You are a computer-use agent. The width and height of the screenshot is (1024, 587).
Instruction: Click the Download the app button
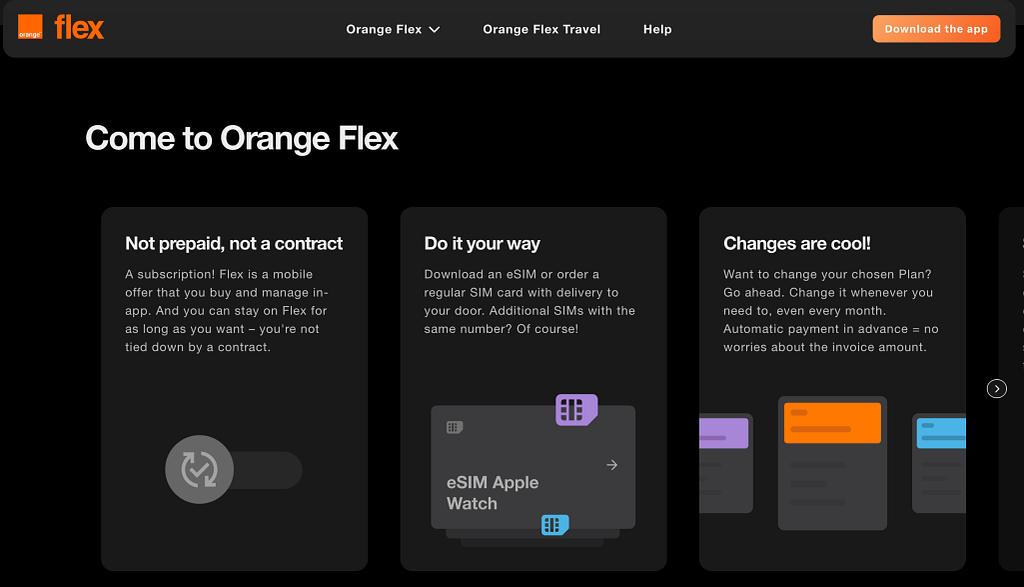coord(936,29)
